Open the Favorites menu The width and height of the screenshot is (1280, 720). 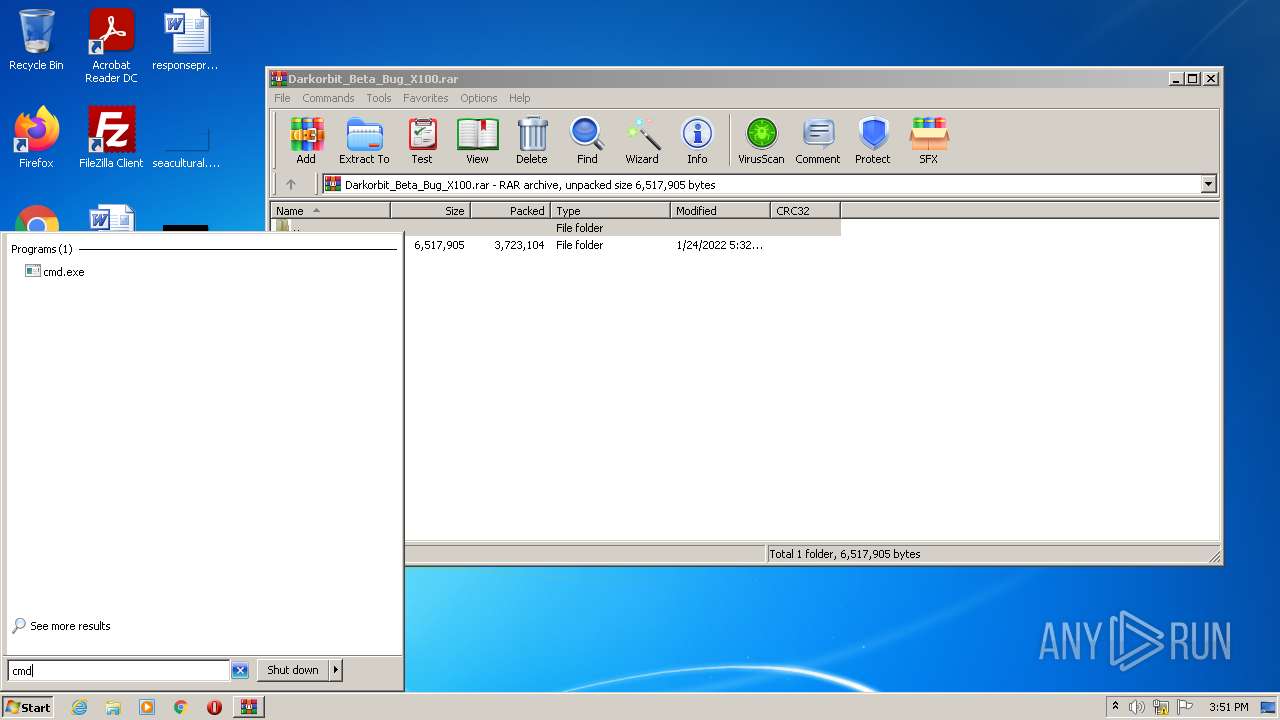click(x=425, y=98)
